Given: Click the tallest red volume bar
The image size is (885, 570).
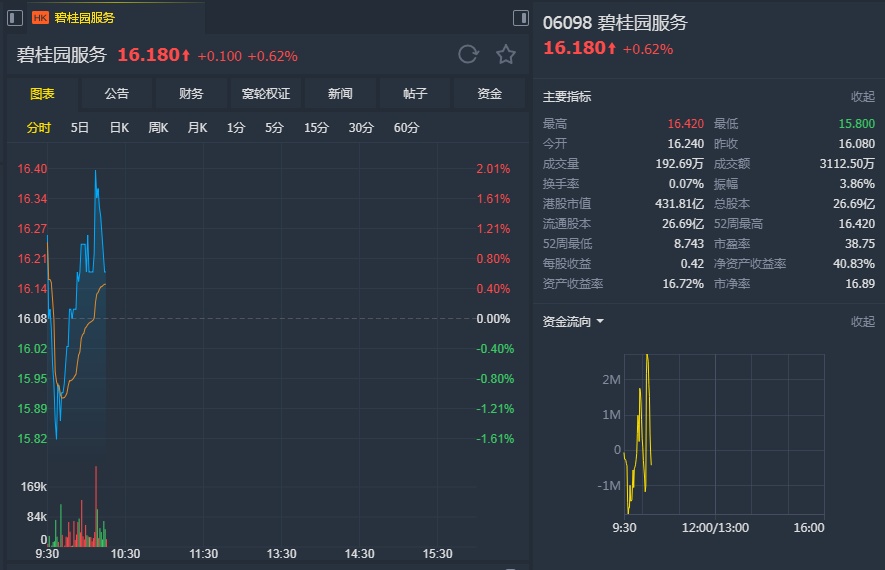Looking at the screenshot, I should [x=96, y=506].
